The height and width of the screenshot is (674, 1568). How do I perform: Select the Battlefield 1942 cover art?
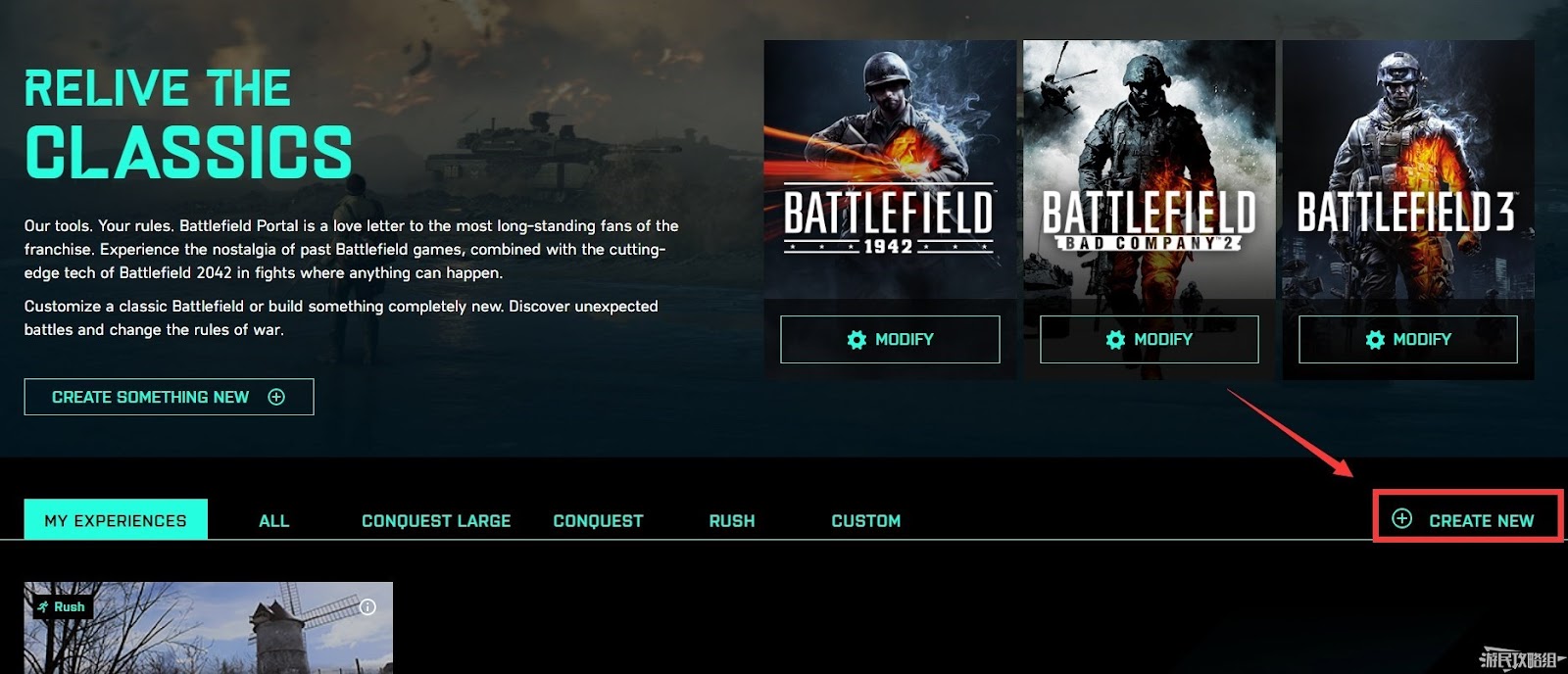(x=890, y=169)
